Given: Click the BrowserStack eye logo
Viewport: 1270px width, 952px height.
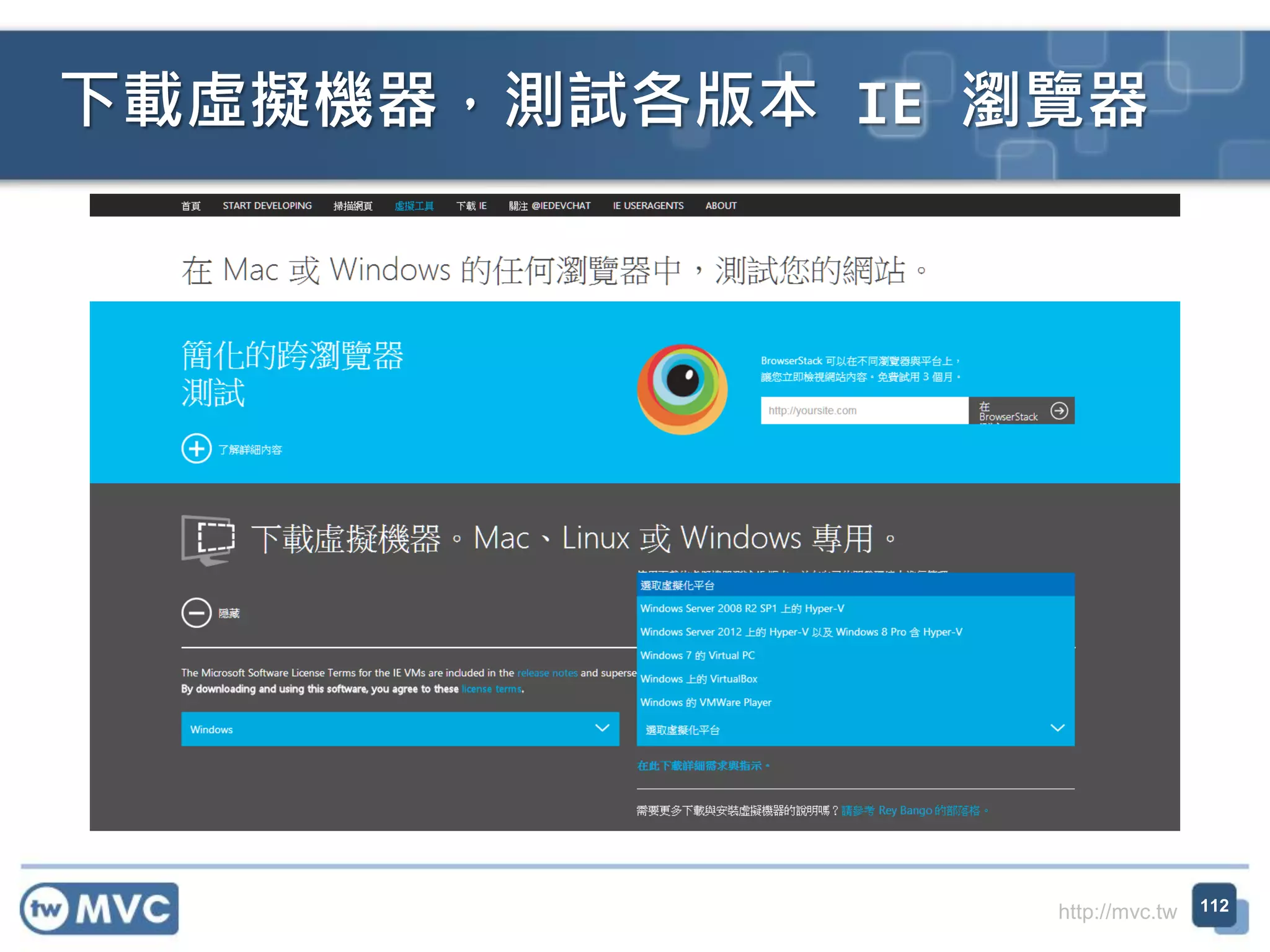Looking at the screenshot, I should pyautogui.click(x=682, y=389).
